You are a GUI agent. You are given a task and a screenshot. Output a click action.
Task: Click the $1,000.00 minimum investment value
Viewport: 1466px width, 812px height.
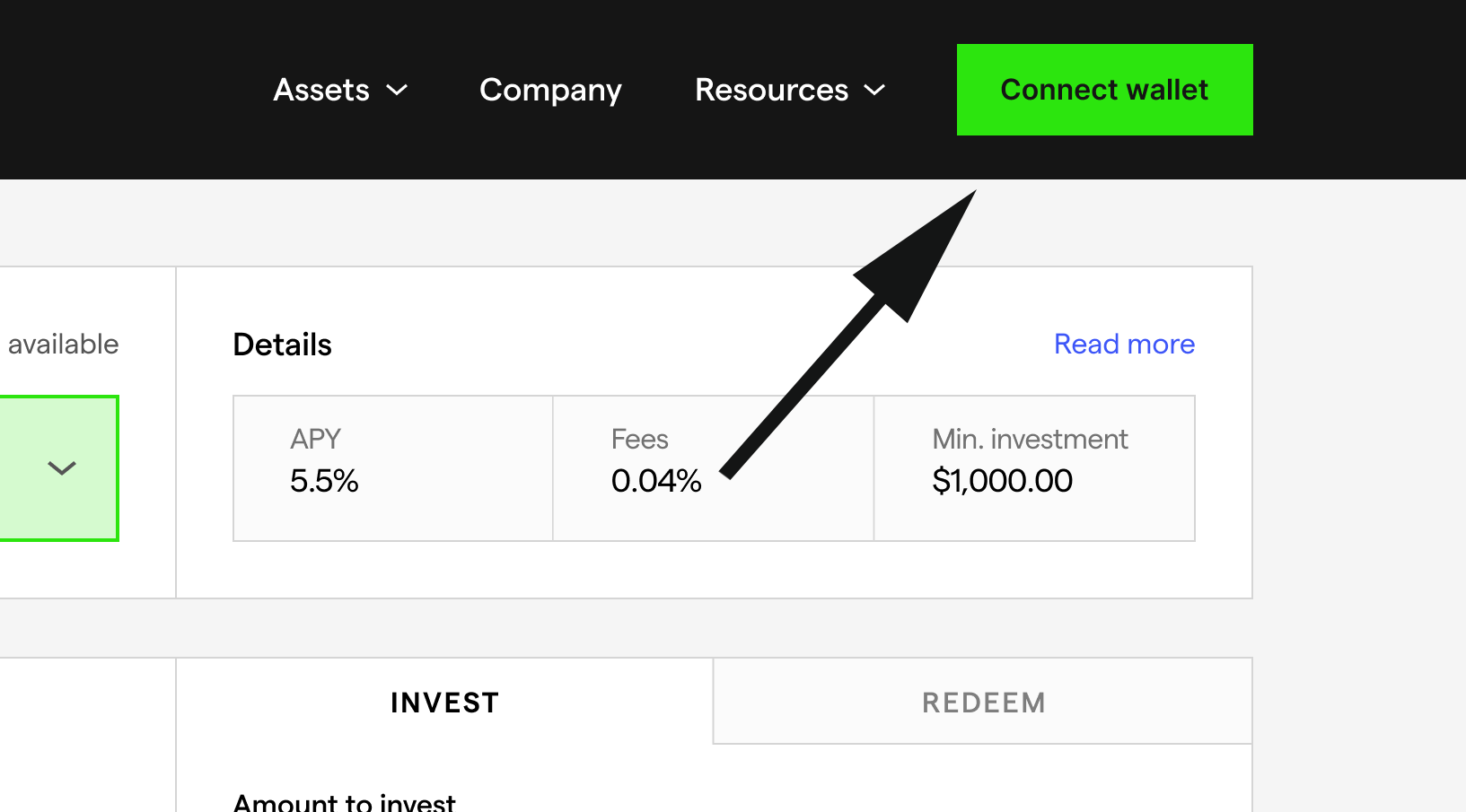pos(1002,482)
